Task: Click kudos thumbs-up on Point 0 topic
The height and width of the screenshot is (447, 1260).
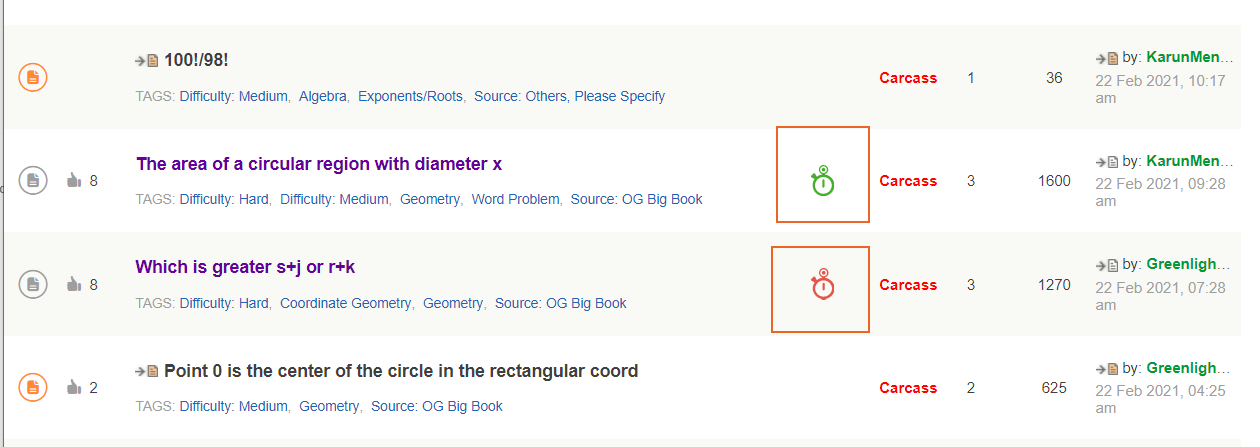Action: click(x=73, y=387)
